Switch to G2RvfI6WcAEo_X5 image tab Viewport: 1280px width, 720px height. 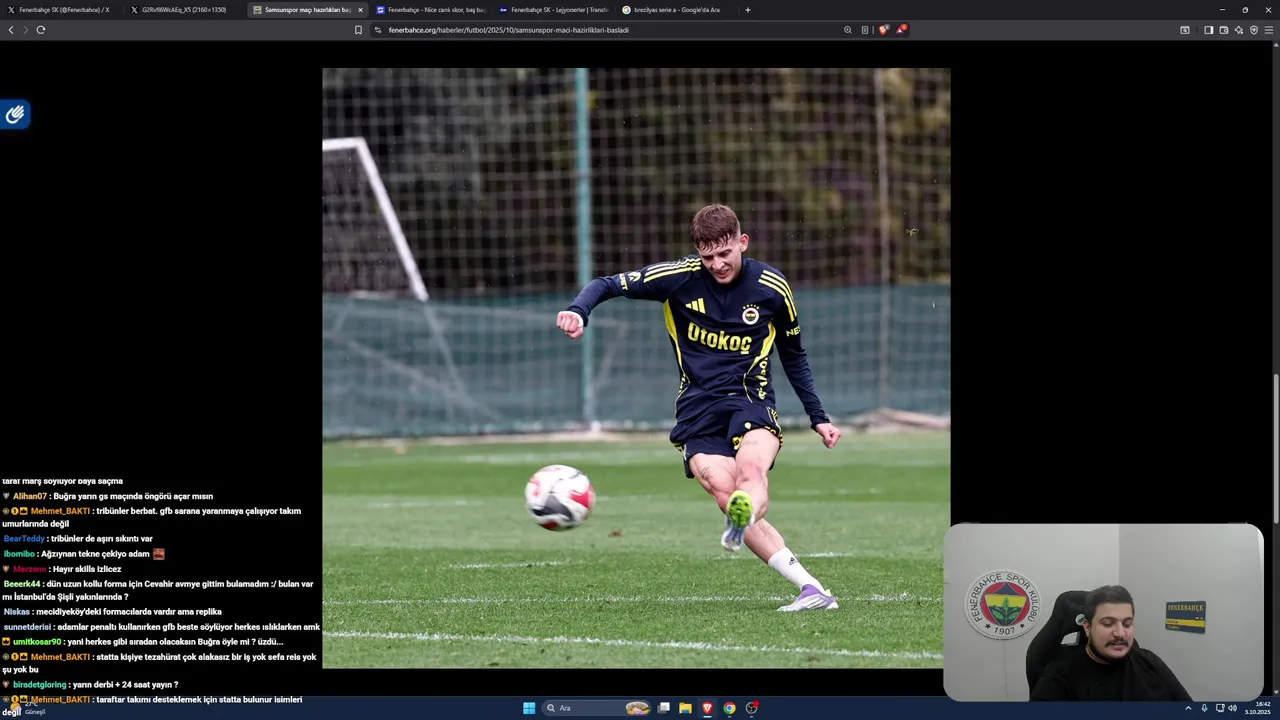click(184, 10)
